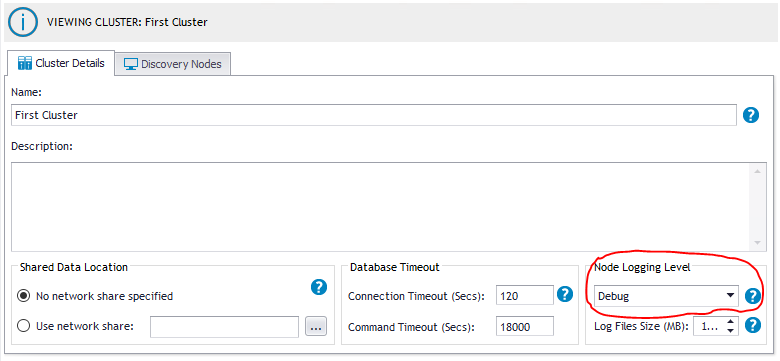Click the Discovery Nodes monitor icon
This screenshot has width=780, height=361.
point(131,64)
